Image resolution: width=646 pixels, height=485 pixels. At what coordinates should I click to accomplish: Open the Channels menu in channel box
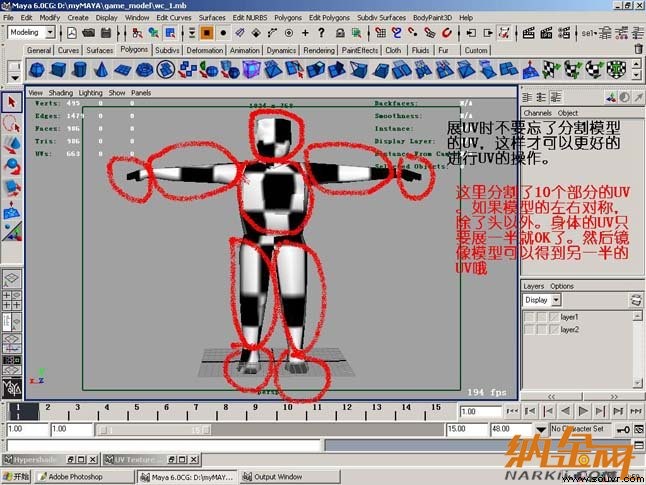(x=538, y=112)
